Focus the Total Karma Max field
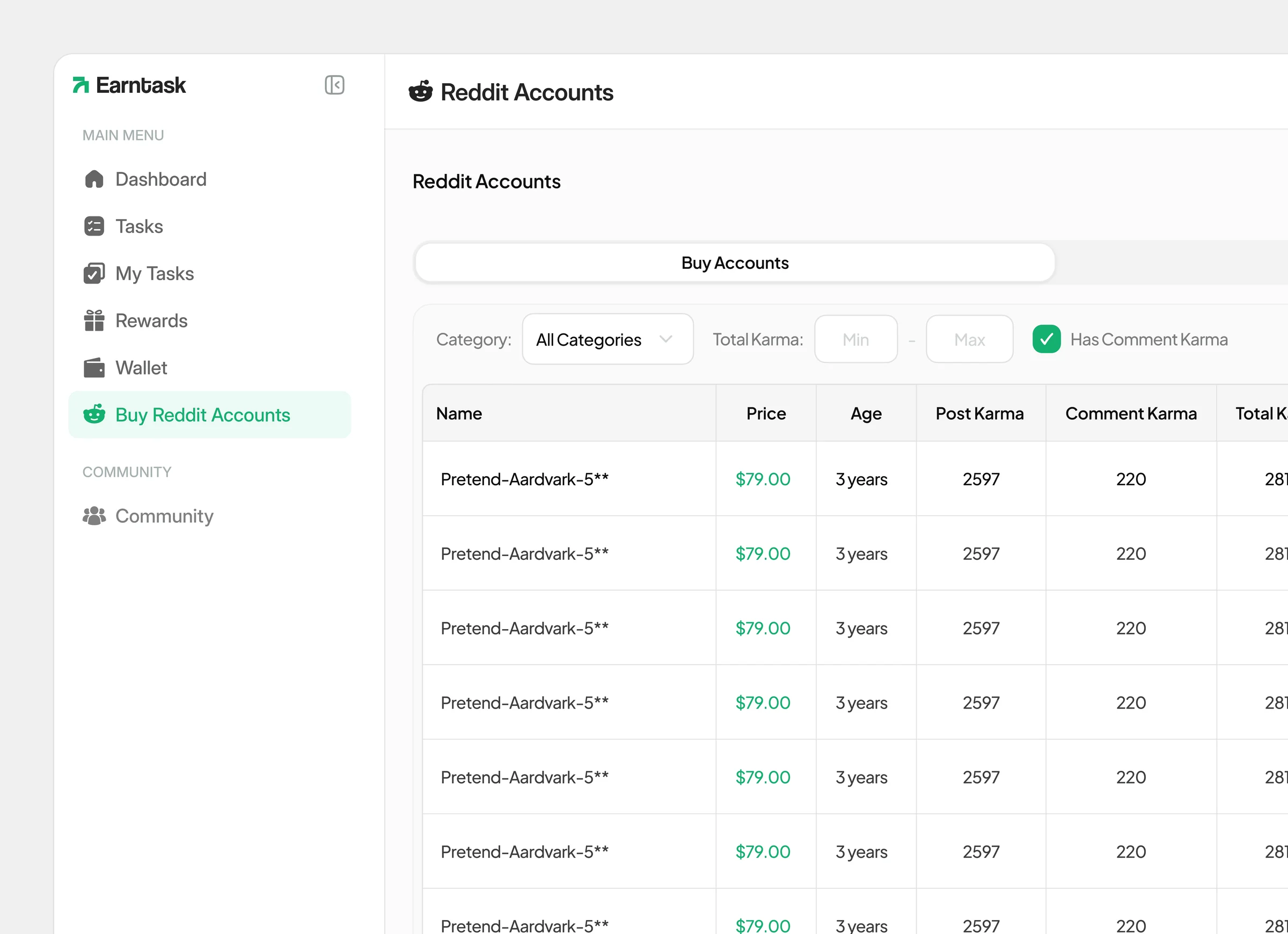Viewport: 1288px width, 934px height. click(969, 339)
